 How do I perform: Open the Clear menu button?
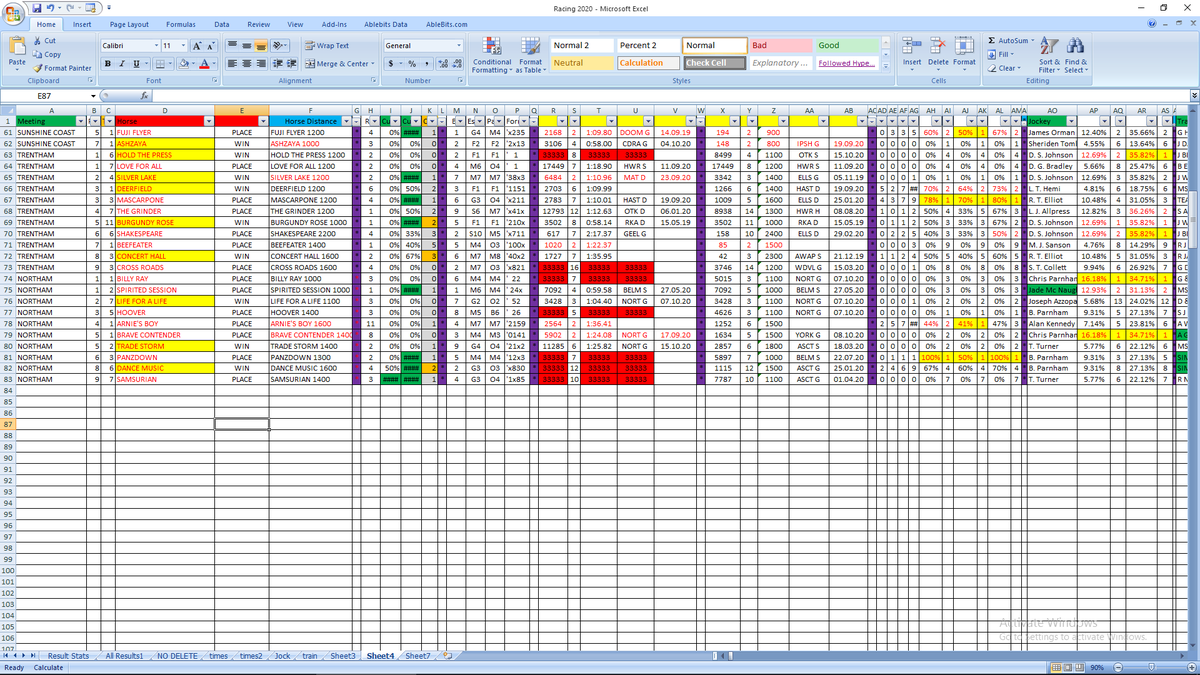pyautogui.click(x=1003, y=67)
